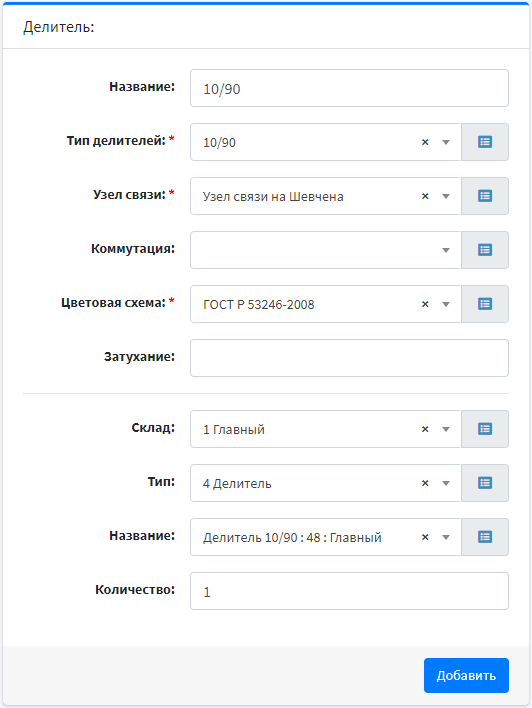Focus the Количество input field
Viewport: 532px width, 708px height.
(349, 591)
